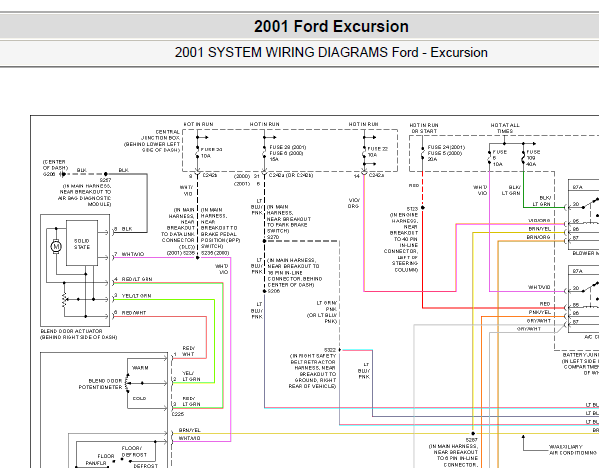Click the 'S206' splice label

pyautogui.click(x=274, y=291)
